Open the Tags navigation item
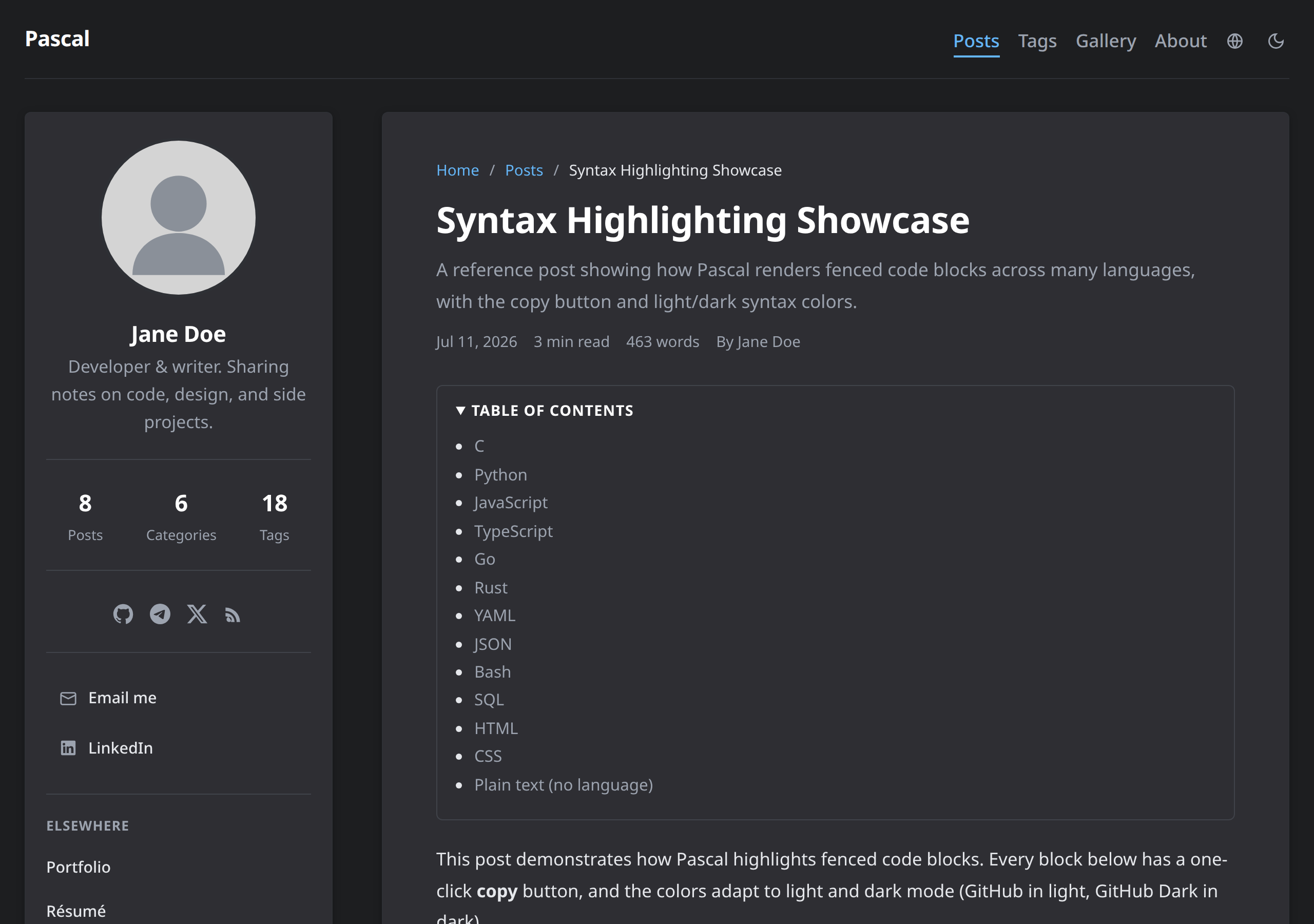The height and width of the screenshot is (924, 1314). (x=1037, y=41)
